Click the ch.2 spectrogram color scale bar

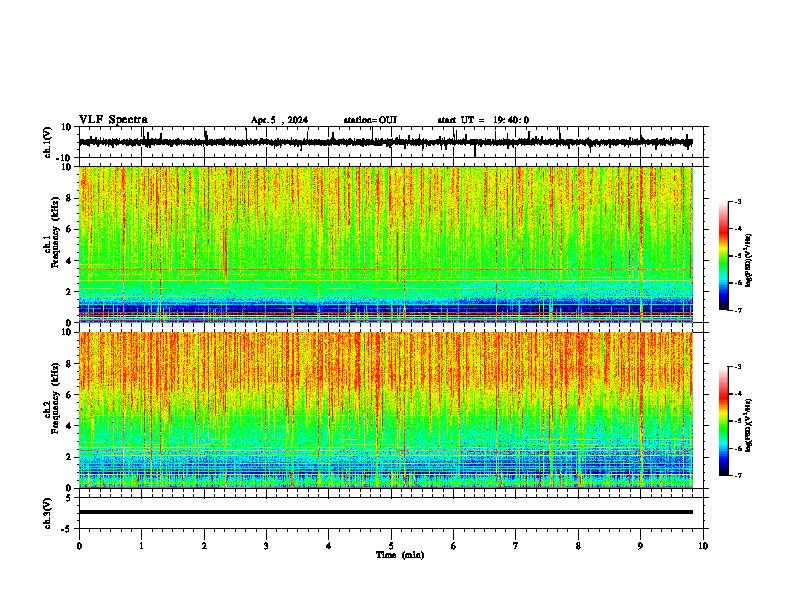click(x=723, y=421)
